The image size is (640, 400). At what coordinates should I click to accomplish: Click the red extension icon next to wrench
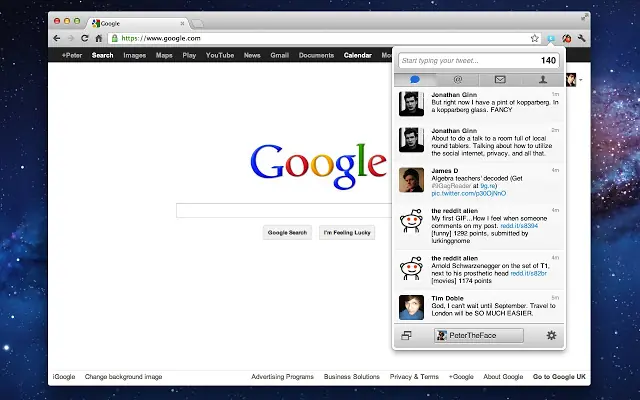click(x=567, y=38)
